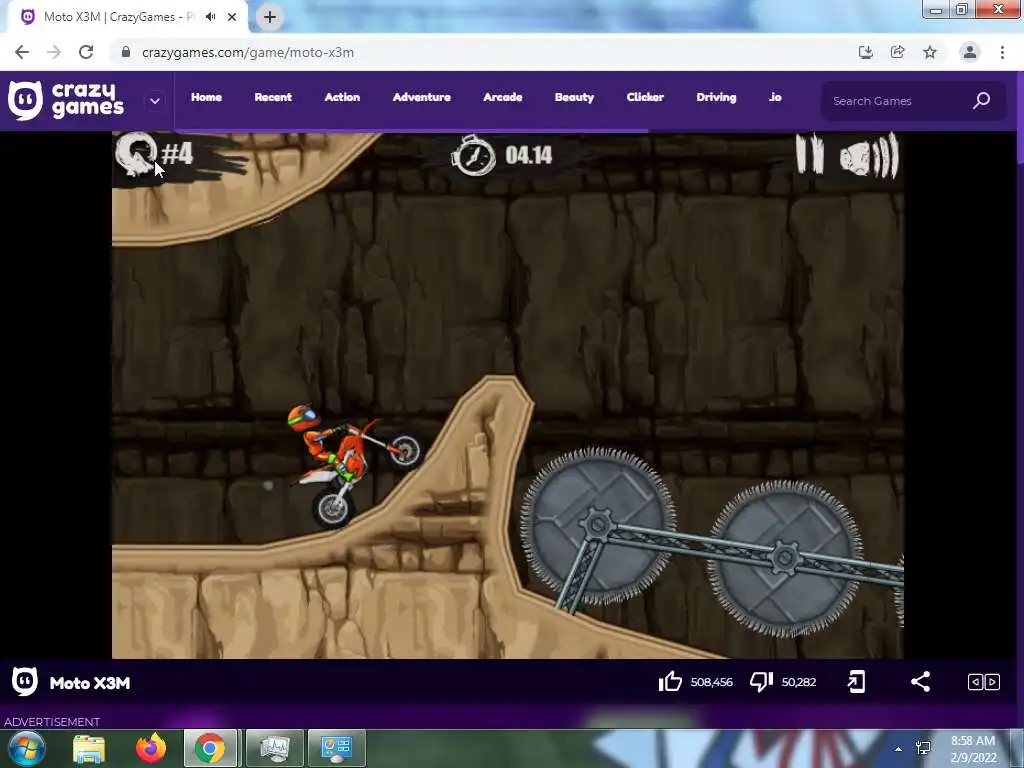Open a new browser tab
This screenshot has width=1024, height=768.
(x=270, y=17)
